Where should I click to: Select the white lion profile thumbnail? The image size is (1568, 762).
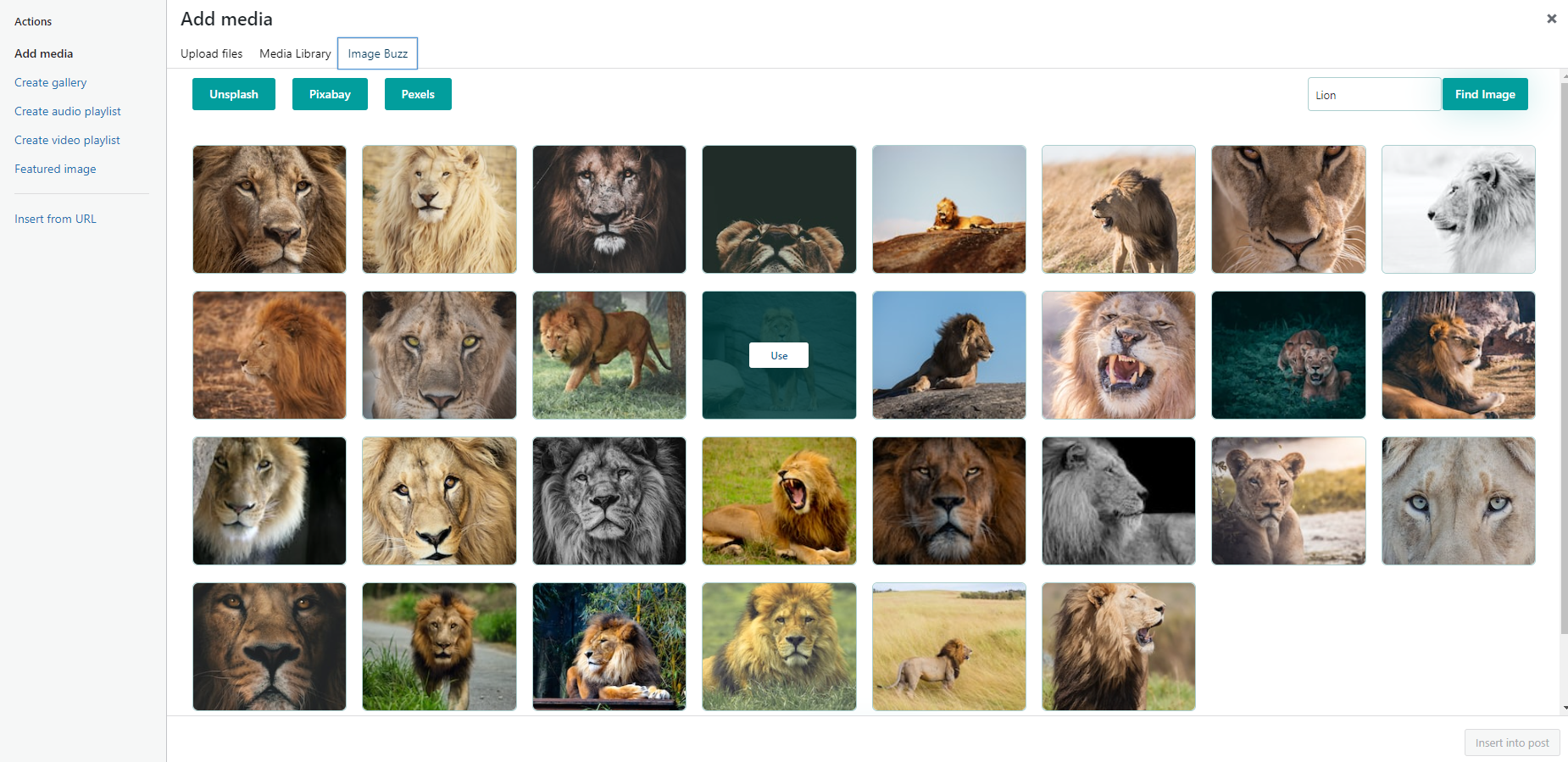(x=1458, y=209)
